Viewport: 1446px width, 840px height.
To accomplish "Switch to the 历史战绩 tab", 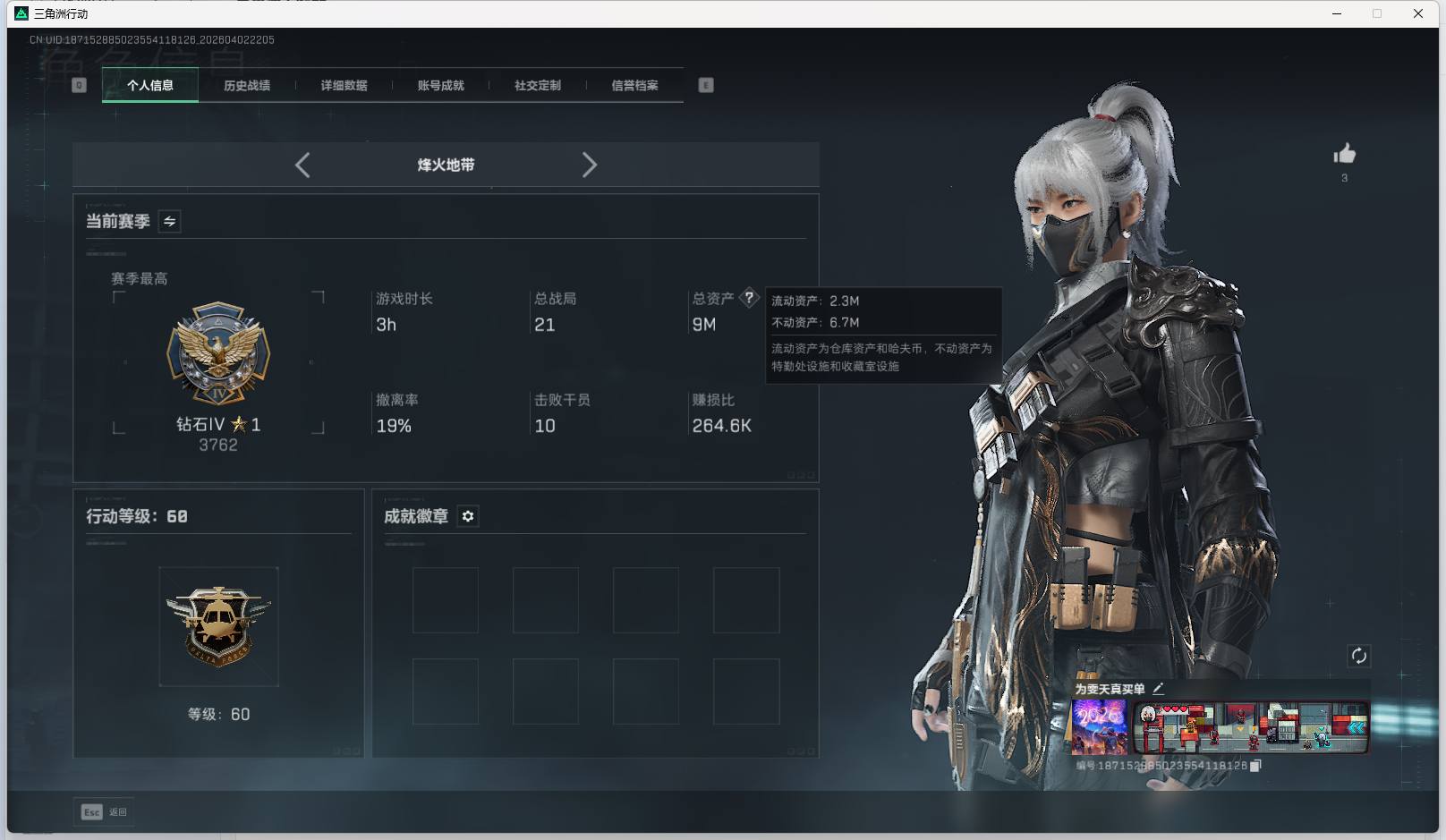I will [x=248, y=85].
